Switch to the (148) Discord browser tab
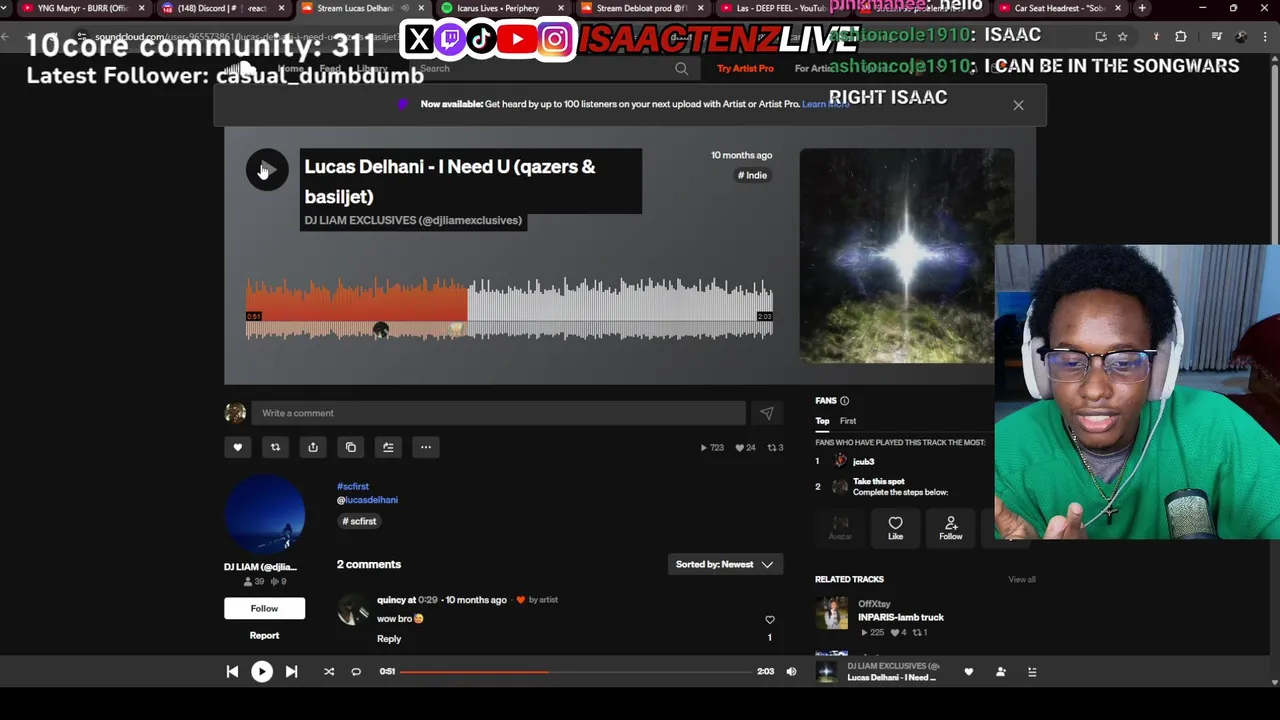The width and height of the screenshot is (1280, 720). point(222,8)
